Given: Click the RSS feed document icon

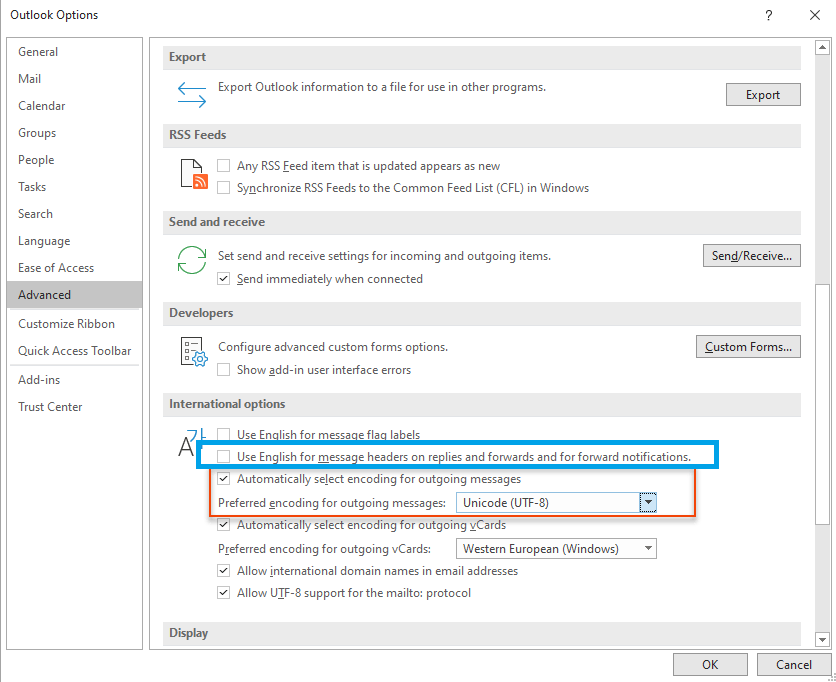Looking at the screenshot, I should pyautogui.click(x=194, y=174).
